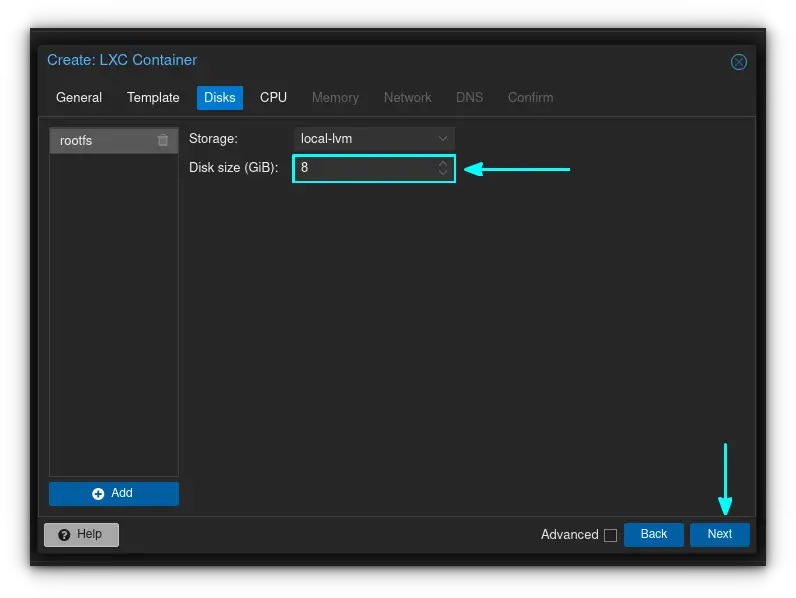Delete the rootfs disk via trash icon
The width and height of the screenshot is (796, 598).
(162, 140)
